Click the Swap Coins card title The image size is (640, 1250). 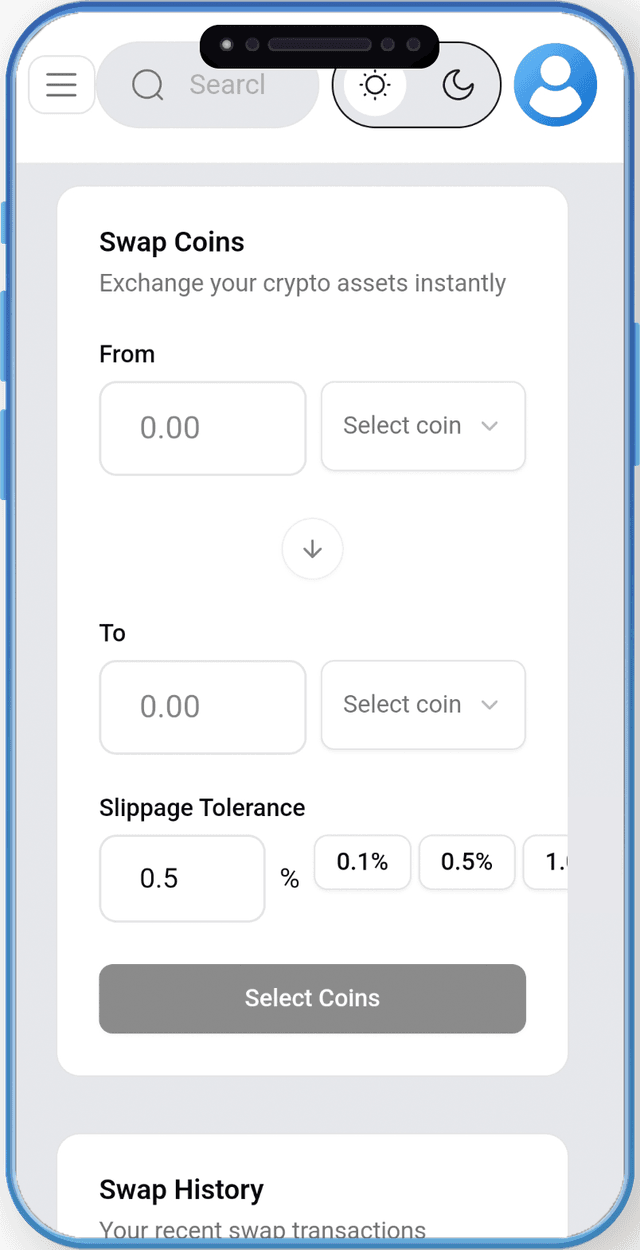(172, 242)
